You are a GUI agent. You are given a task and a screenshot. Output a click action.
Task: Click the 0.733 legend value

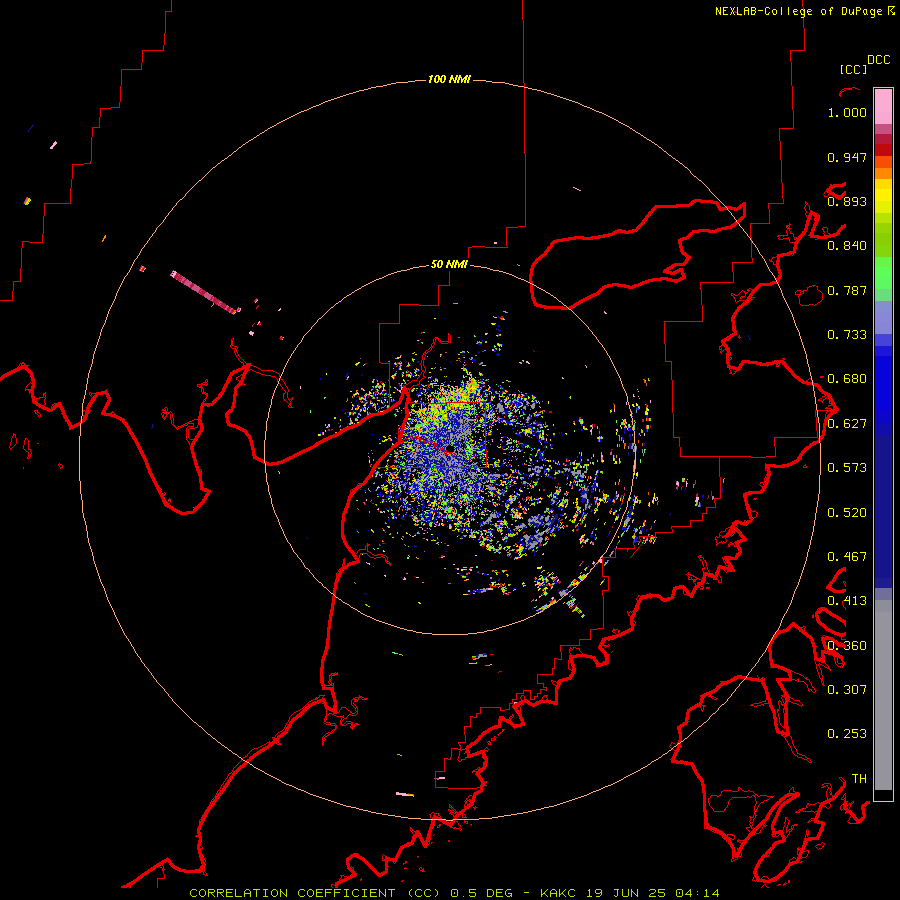point(847,335)
